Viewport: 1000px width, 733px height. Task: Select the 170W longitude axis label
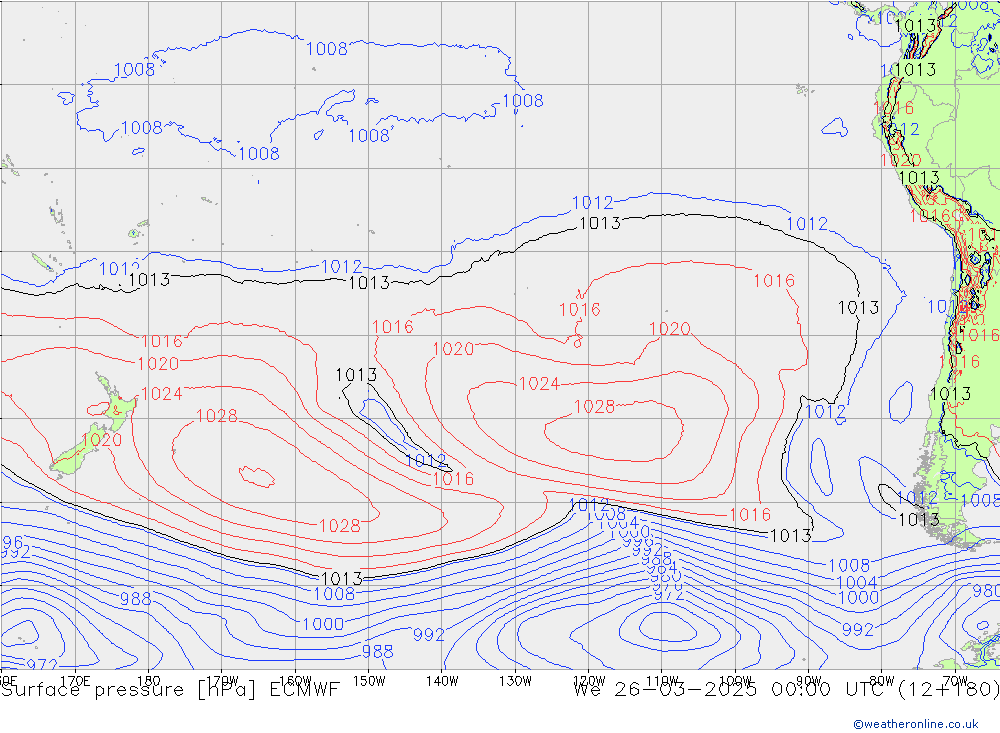coord(222,681)
